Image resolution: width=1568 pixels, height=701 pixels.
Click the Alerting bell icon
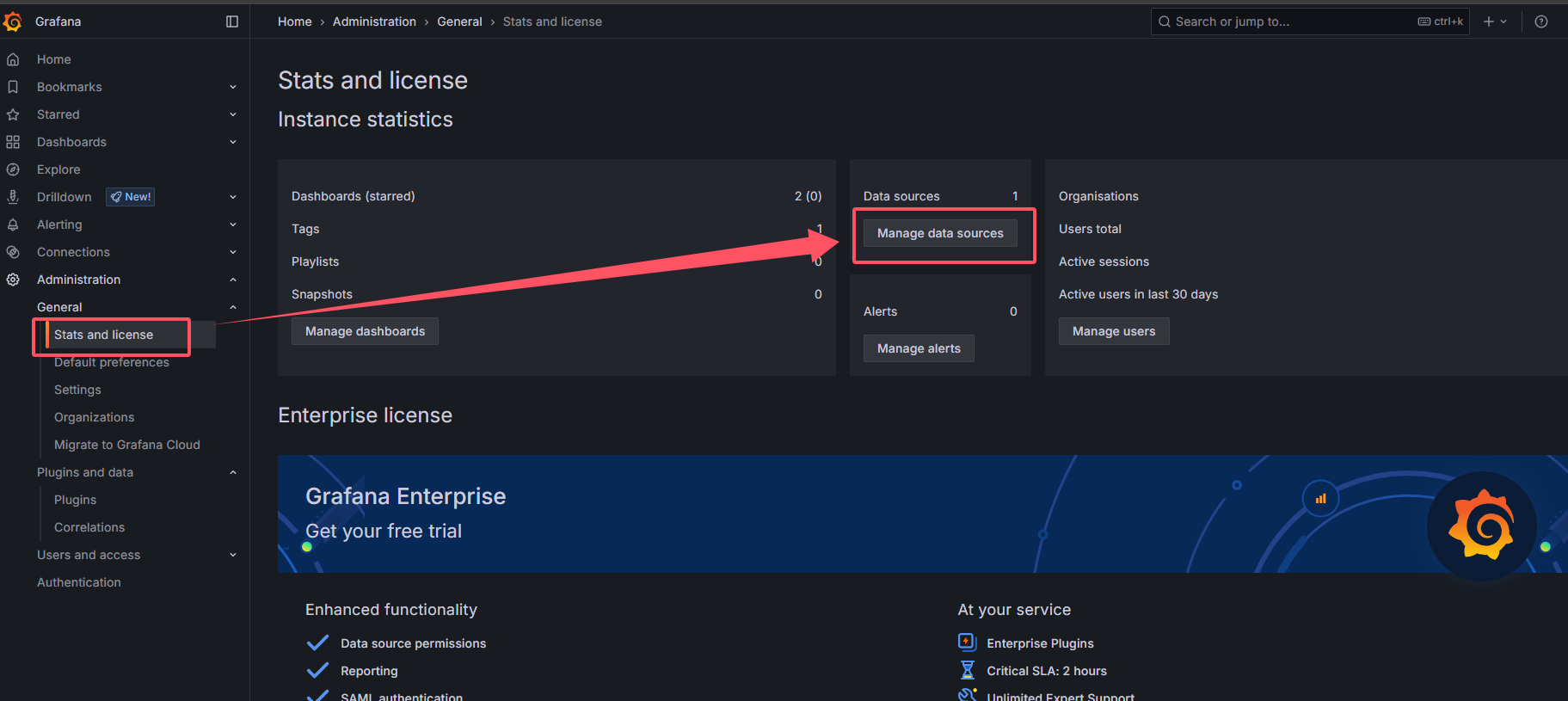(13, 224)
